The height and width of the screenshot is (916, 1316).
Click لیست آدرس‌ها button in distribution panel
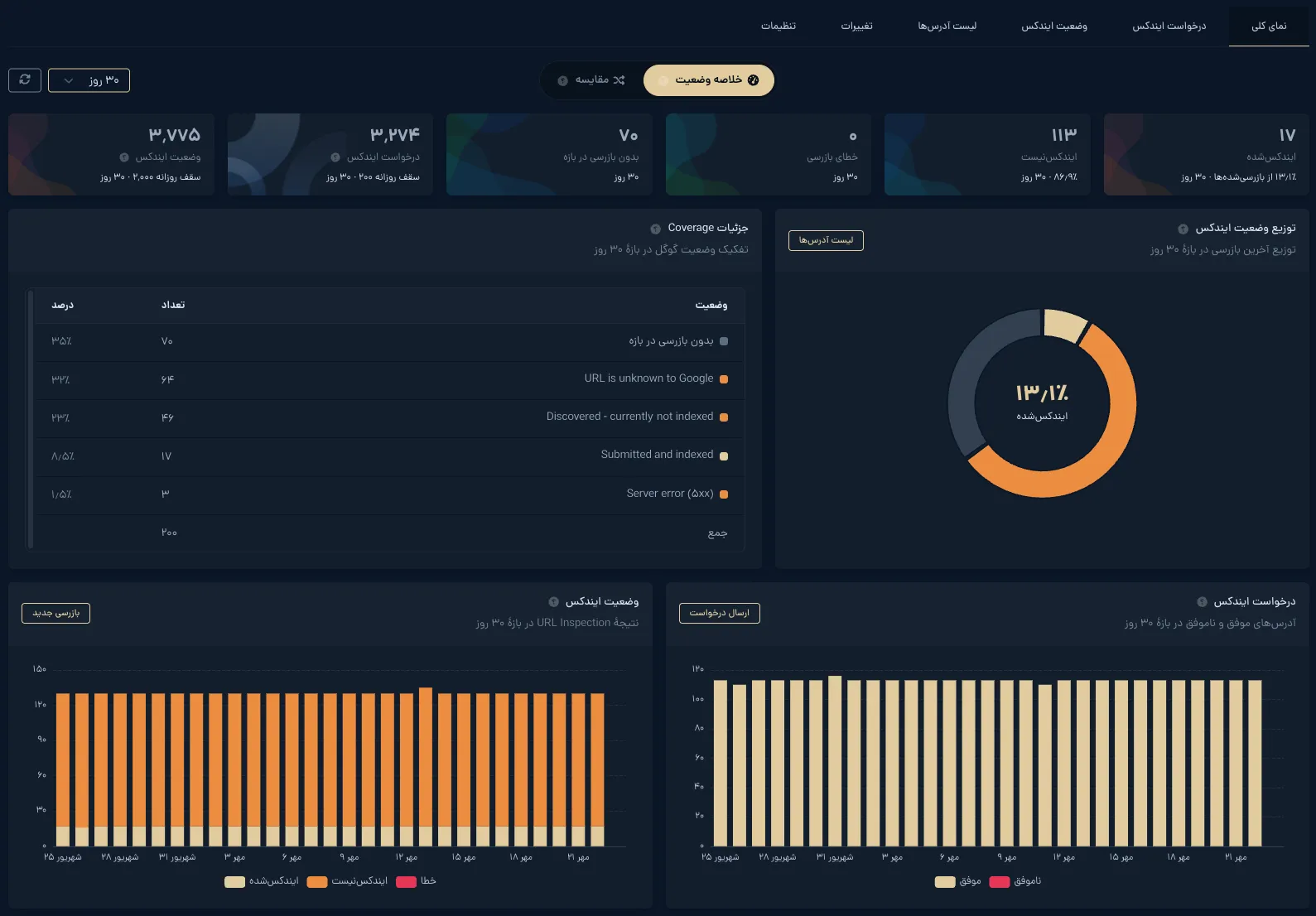(x=826, y=240)
